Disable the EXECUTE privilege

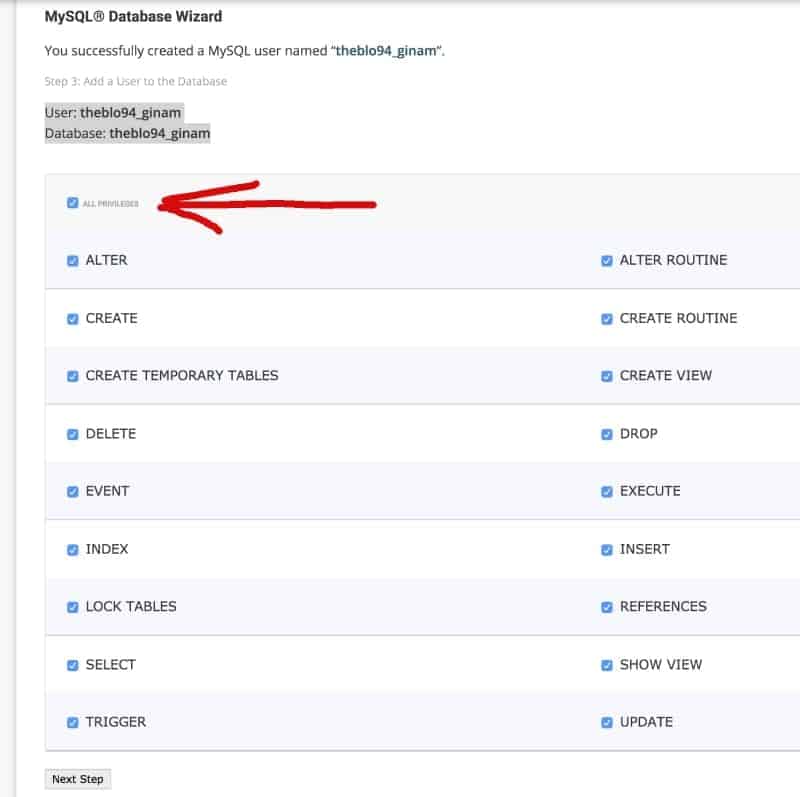tap(607, 492)
